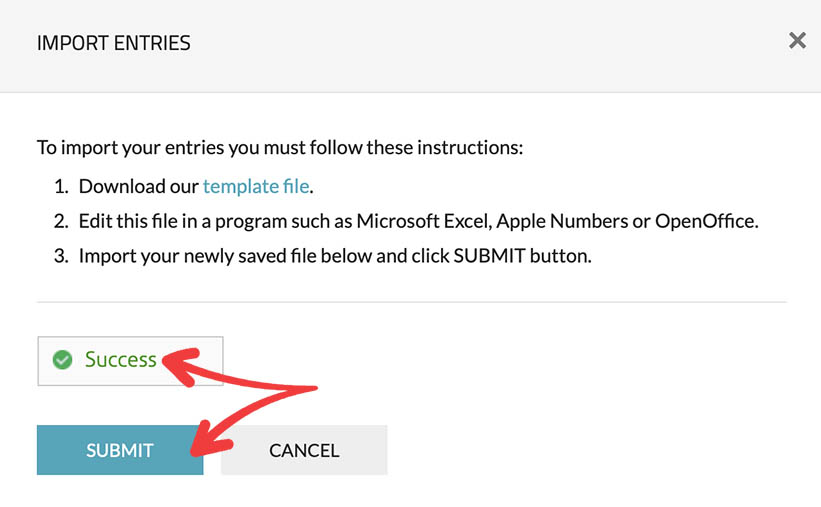Click the number 1 list marker

(60, 186)
